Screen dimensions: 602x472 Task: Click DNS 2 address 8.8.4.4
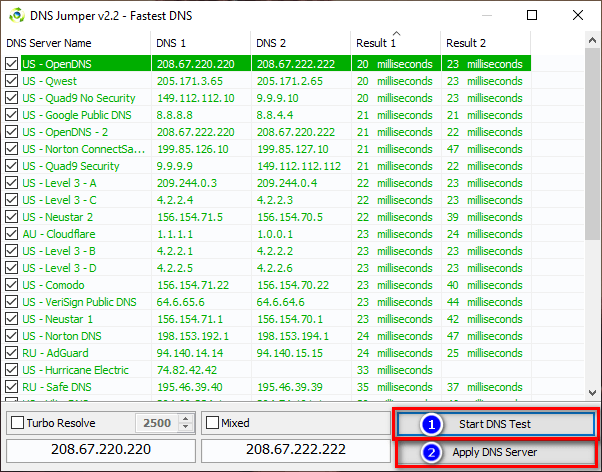click(275, 115)
